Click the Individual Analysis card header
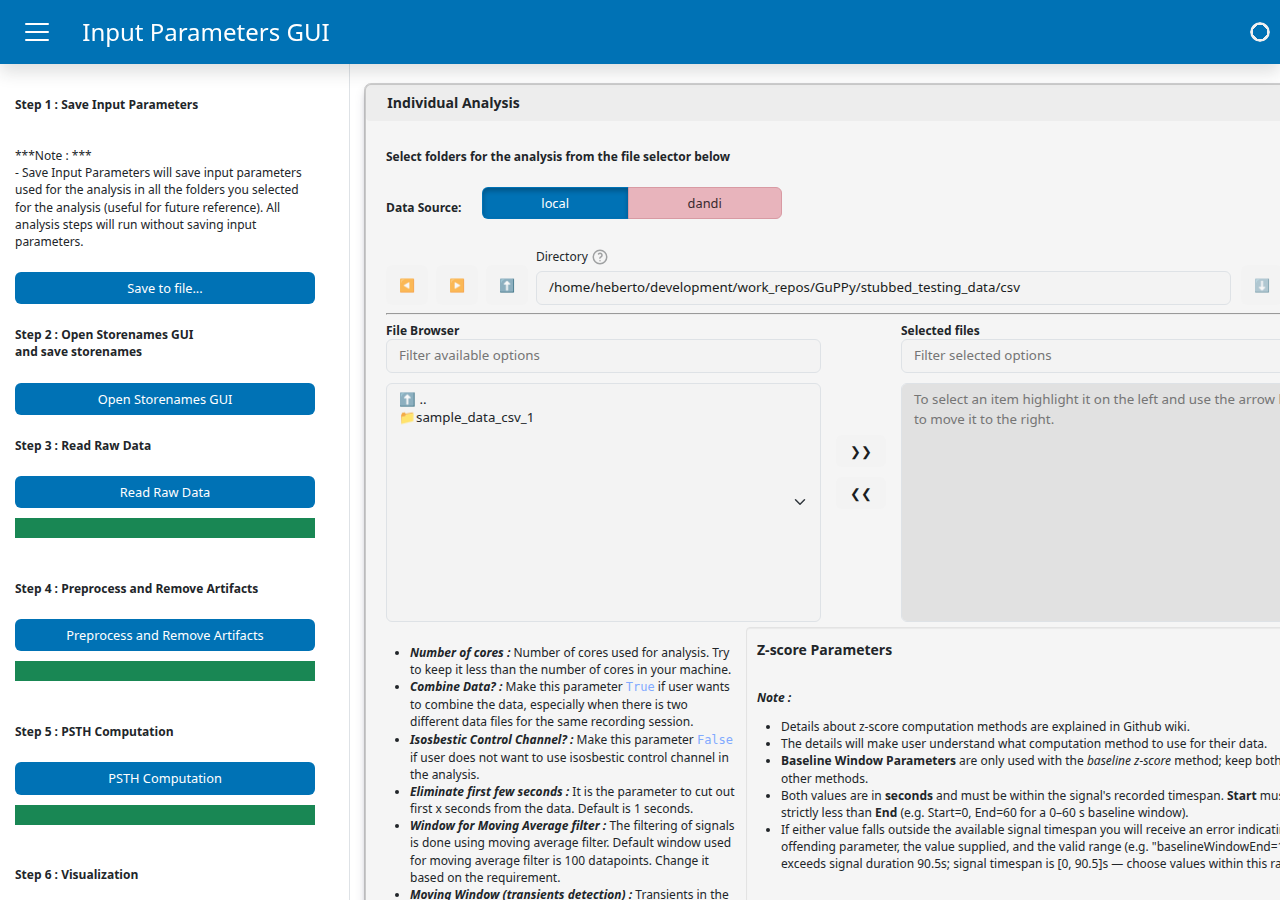1280x900 pixels. (823, 103)
